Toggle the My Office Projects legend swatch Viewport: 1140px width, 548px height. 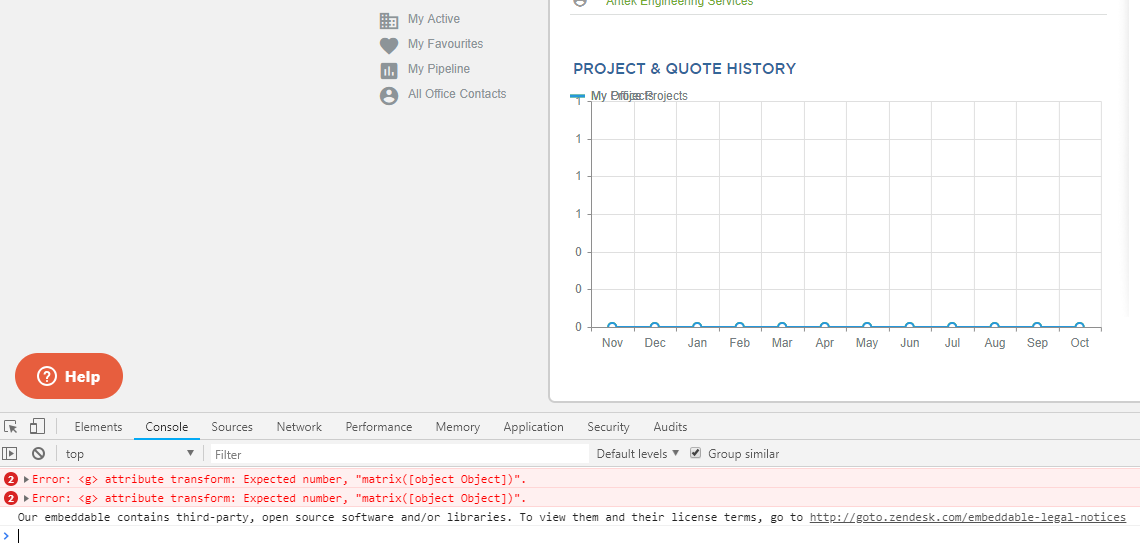(577, 96)
